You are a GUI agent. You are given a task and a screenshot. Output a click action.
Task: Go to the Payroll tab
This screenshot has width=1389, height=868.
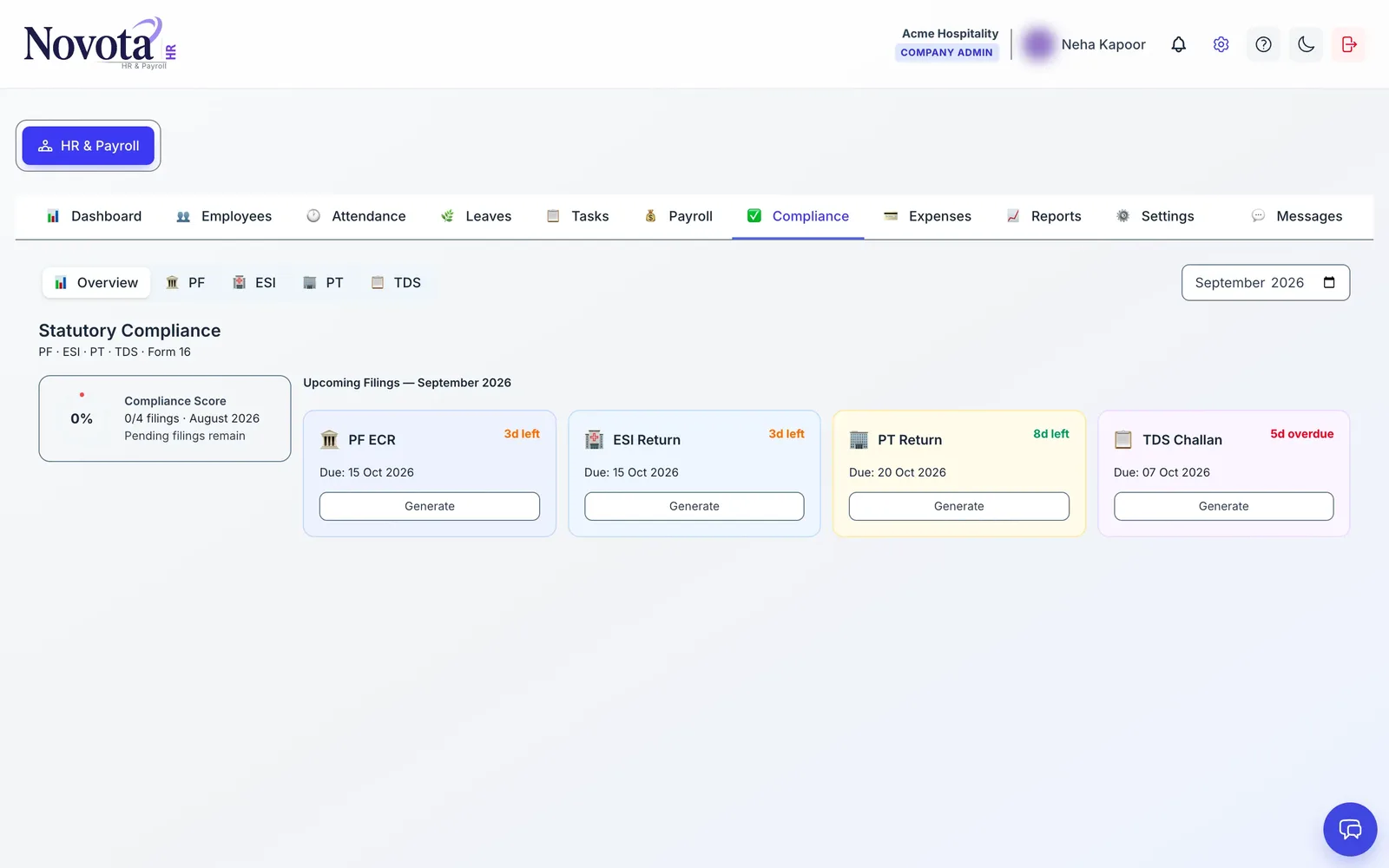[678, 216]
